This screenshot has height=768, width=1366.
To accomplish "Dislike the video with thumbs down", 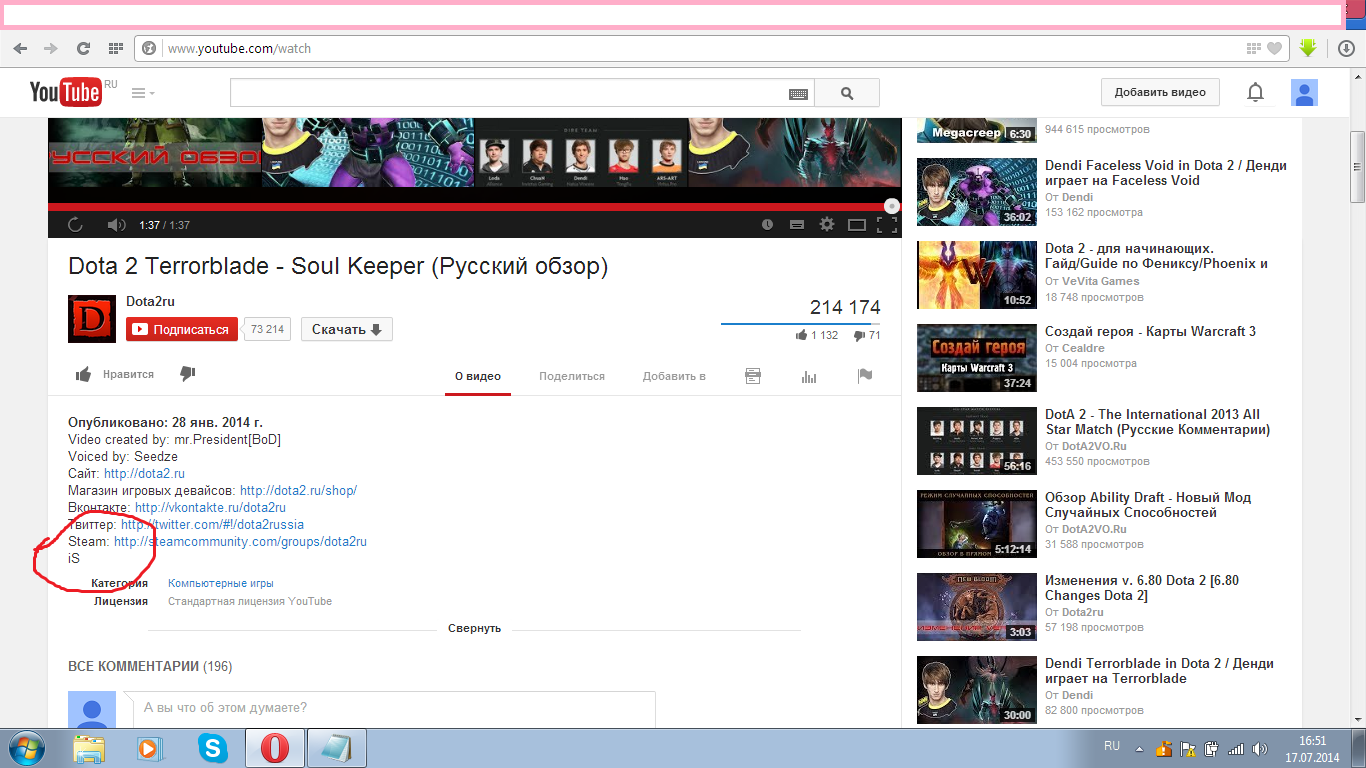I will tap(187, 374).
